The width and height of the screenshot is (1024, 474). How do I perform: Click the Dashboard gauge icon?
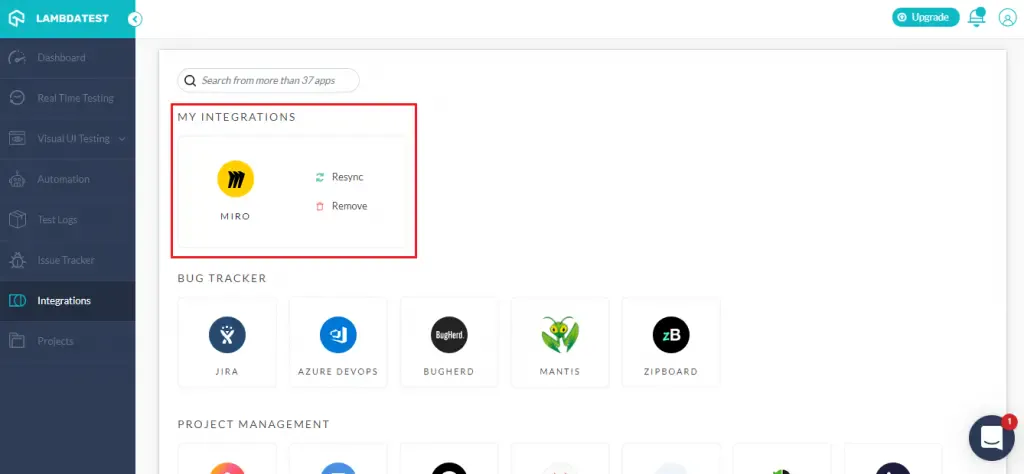tap(17, 57)
